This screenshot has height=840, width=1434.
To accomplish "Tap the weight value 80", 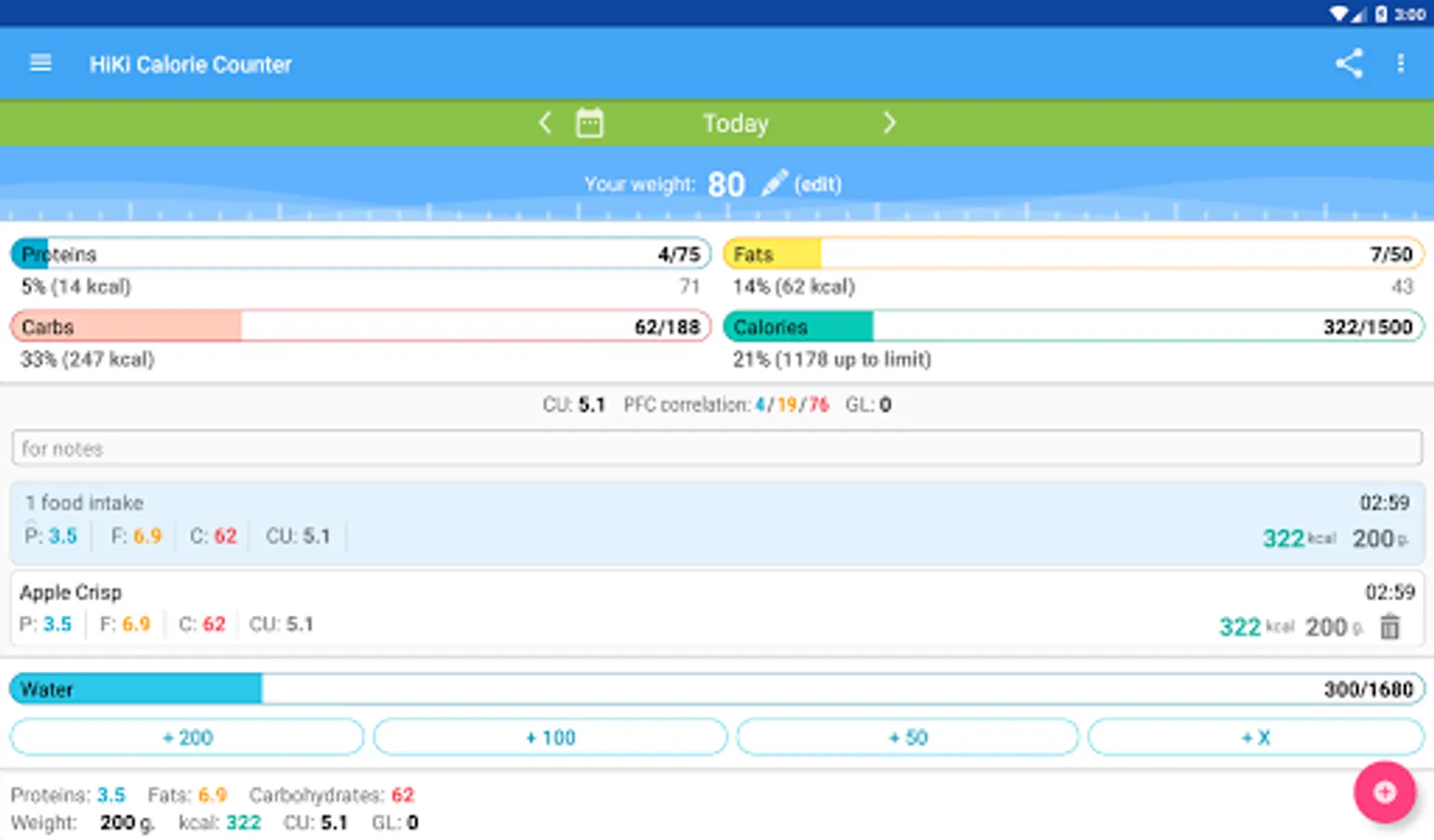I will 725,184.
